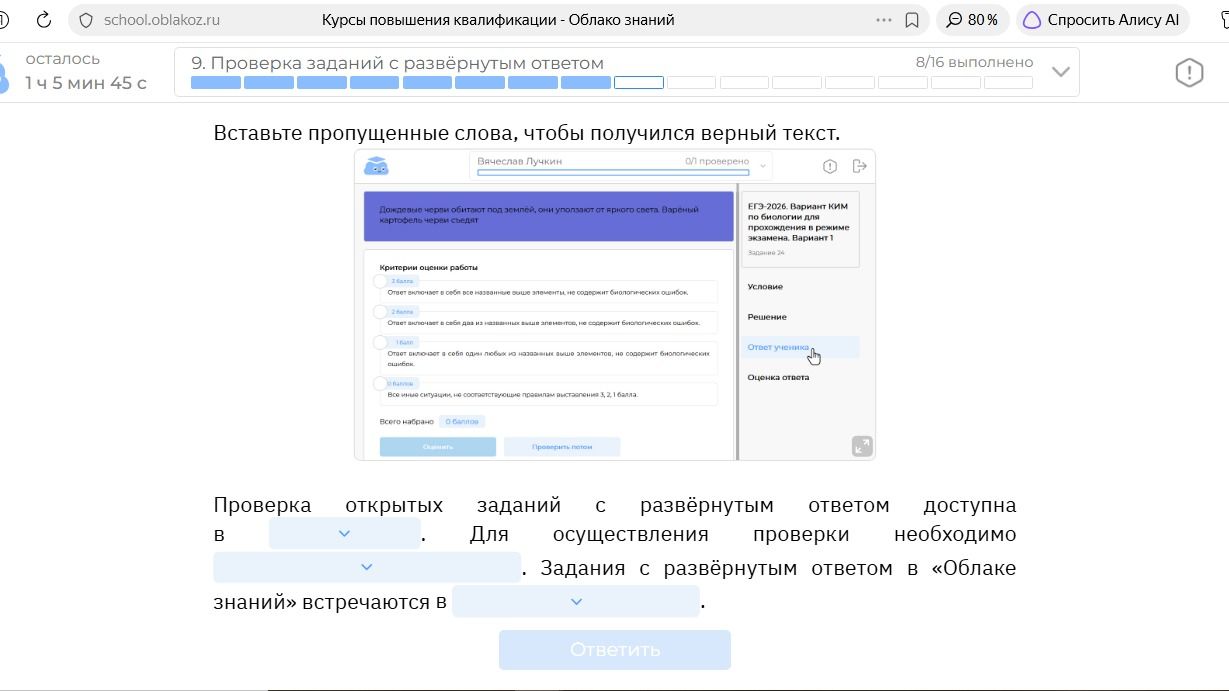
Task: Open the dropdown after встречаются в
Action: point(575,602)
